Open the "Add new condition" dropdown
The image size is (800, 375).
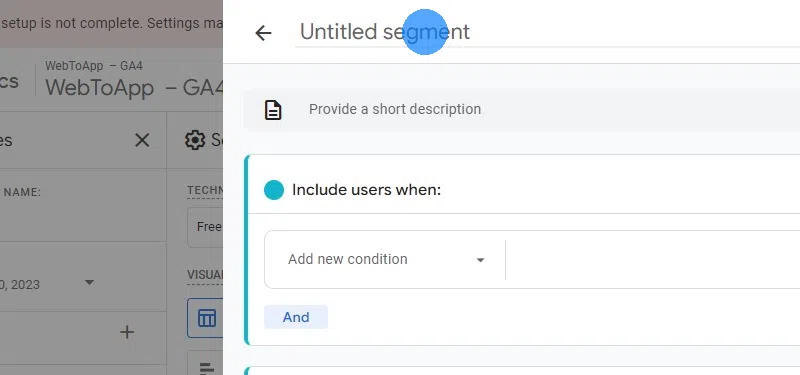385,259
